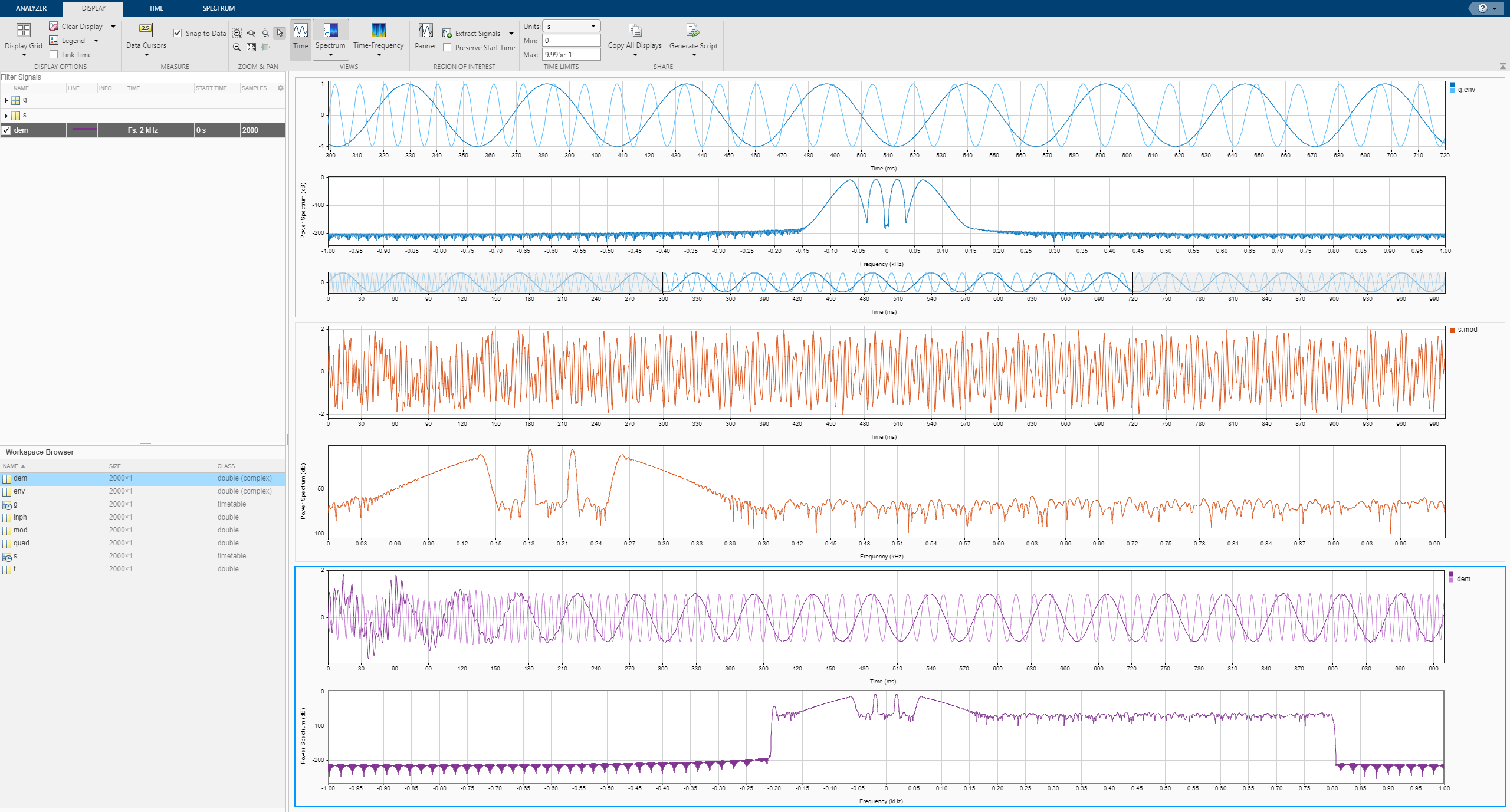
Task: Enable the Link Time checkbox
Action: (54, 55)
